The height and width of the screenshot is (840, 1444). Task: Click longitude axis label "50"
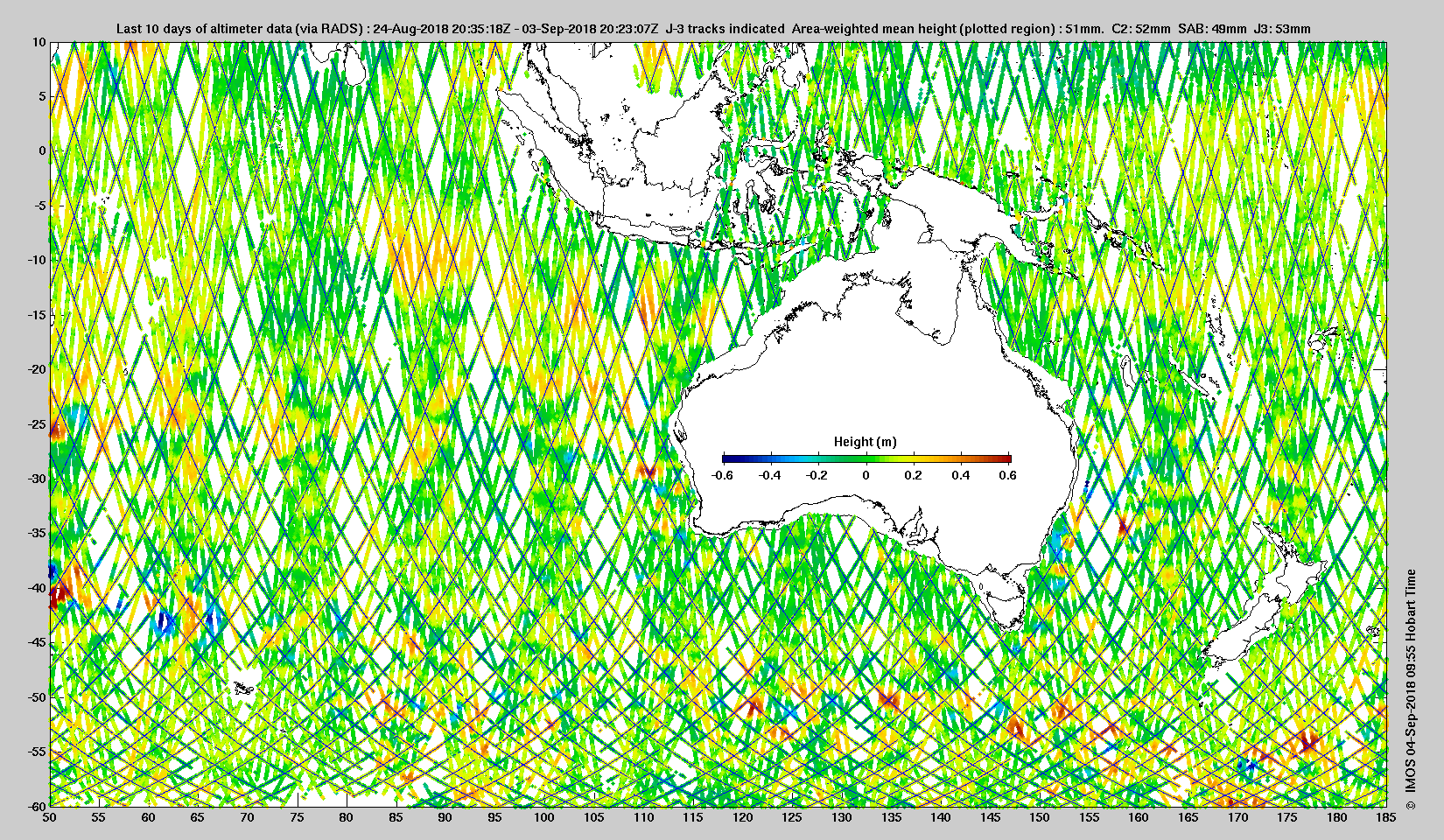point(50,817)
